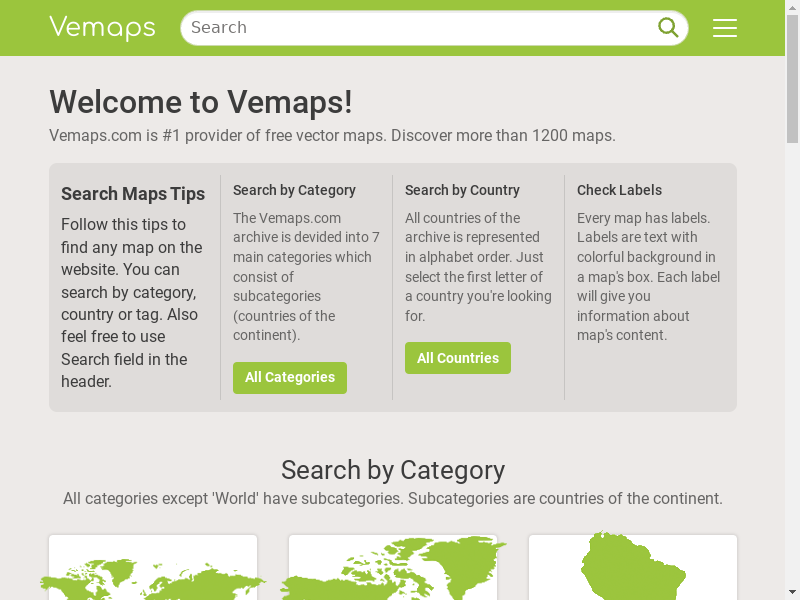Click the 'Every map has labels' paragraph

tap(648, 277)
